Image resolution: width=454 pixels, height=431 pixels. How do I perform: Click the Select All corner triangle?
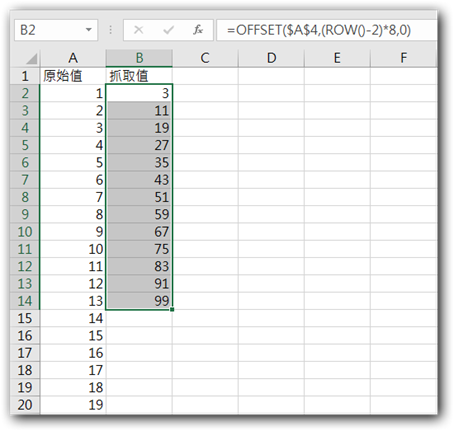click(32, 59)
